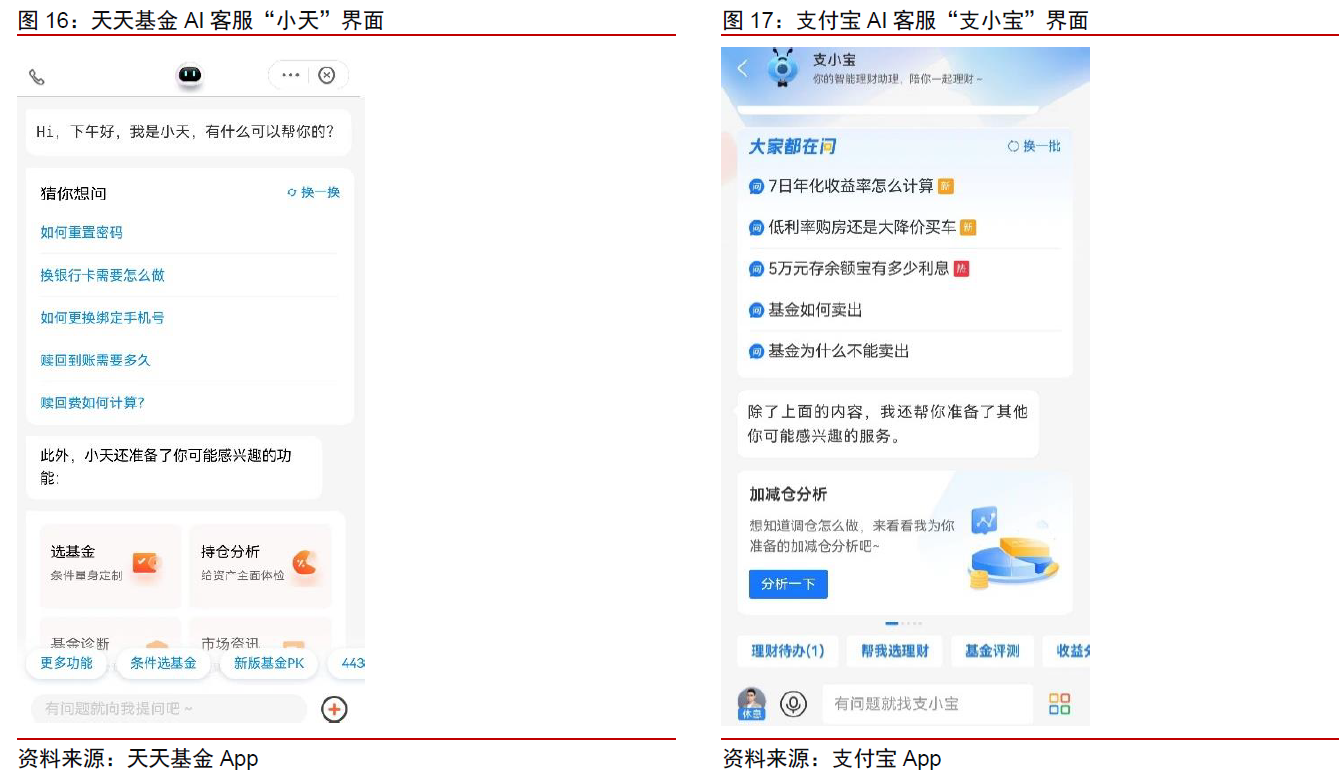Open the 如何重置密码 question link

[81, 232]
